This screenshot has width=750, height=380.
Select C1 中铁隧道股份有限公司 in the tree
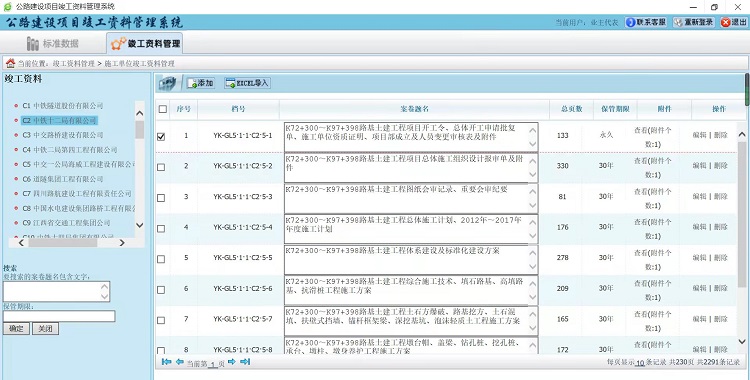[63, 105]
